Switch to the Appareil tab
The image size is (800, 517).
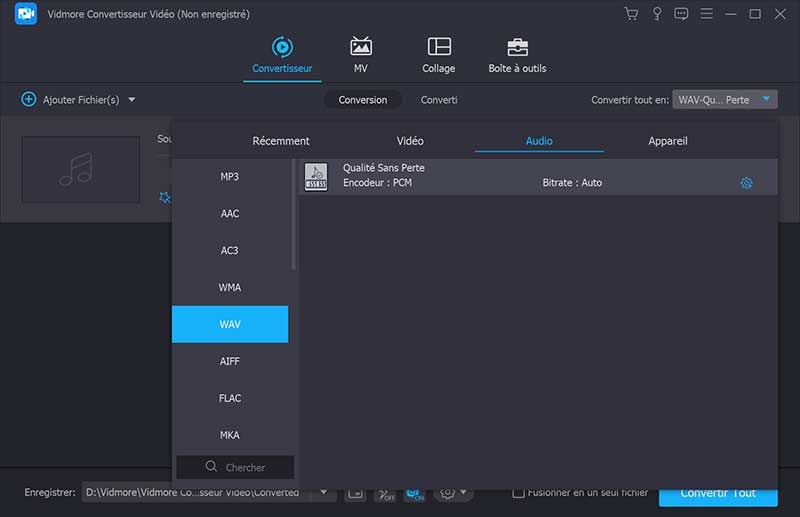click(x=667, y=141)
